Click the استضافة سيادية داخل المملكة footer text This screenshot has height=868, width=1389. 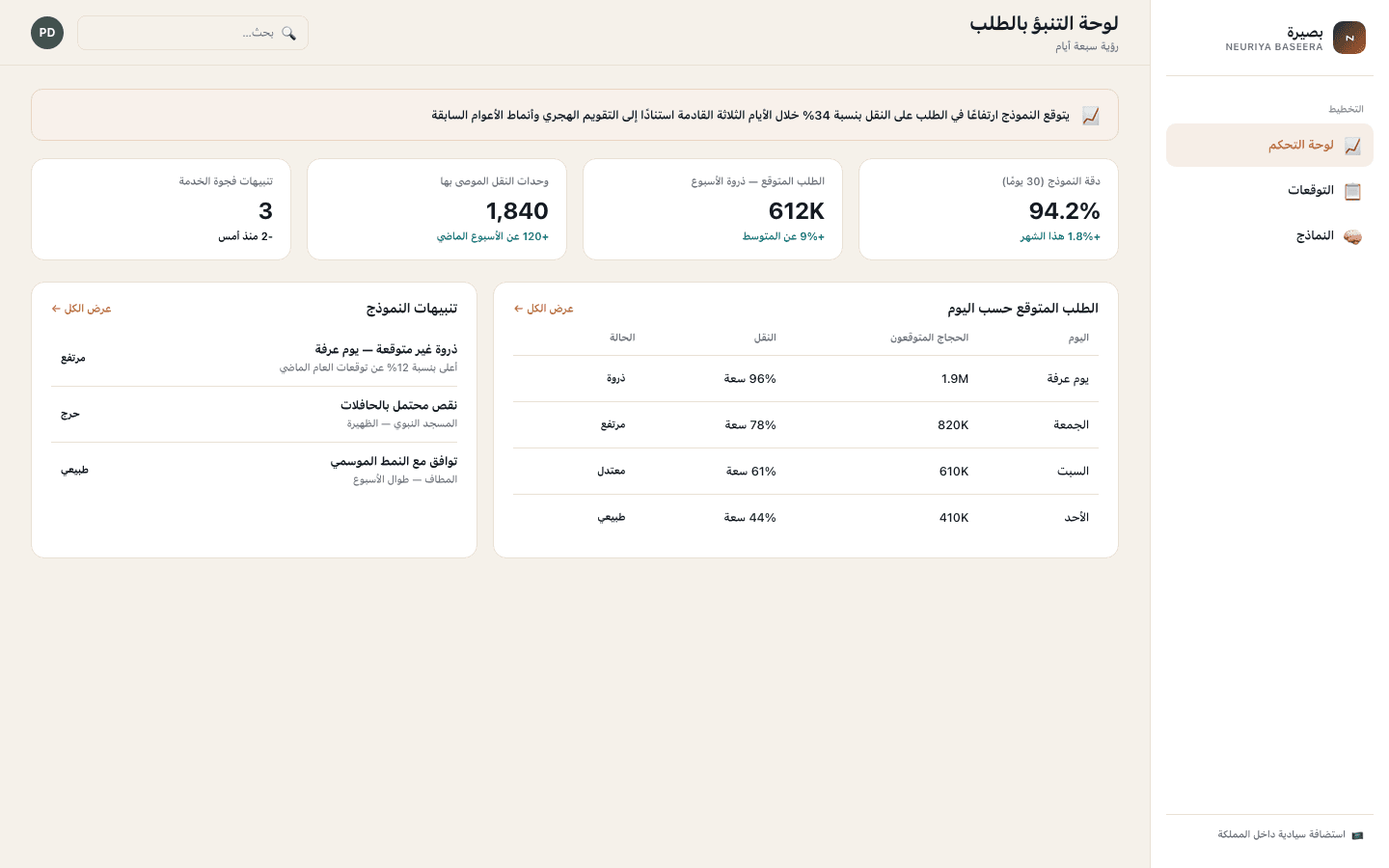click(1282, 835)
